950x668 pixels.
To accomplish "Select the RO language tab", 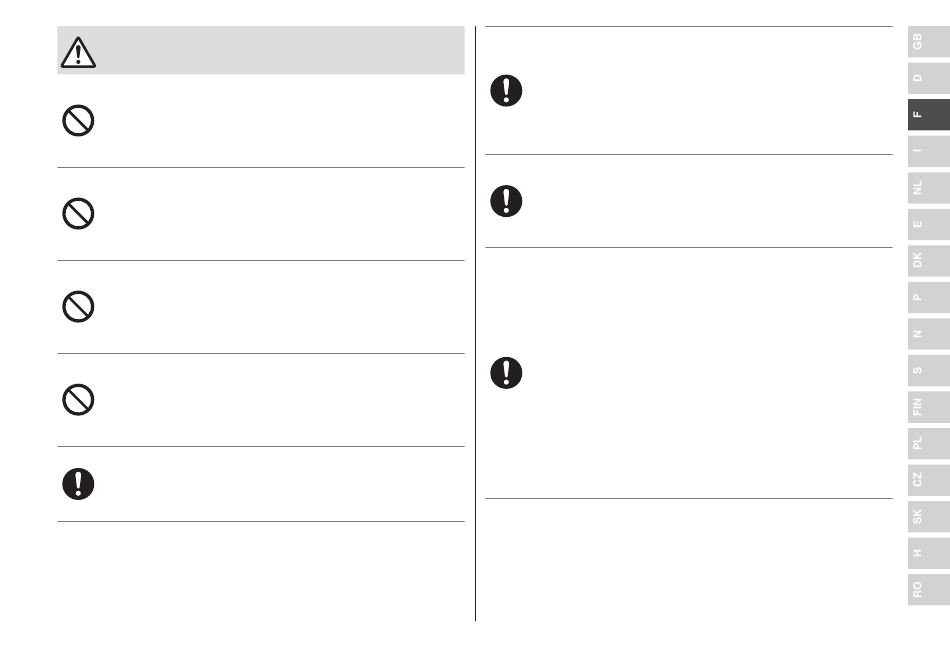I will coord(929,590).
